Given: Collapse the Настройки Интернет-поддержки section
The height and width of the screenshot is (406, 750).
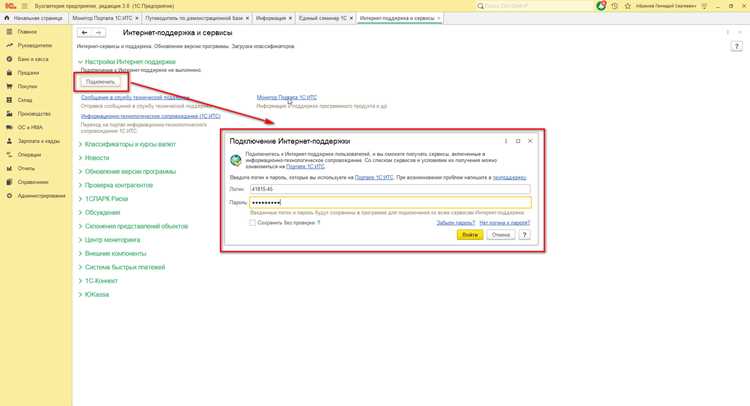Looking at the screenshot, I should (128, 62).
